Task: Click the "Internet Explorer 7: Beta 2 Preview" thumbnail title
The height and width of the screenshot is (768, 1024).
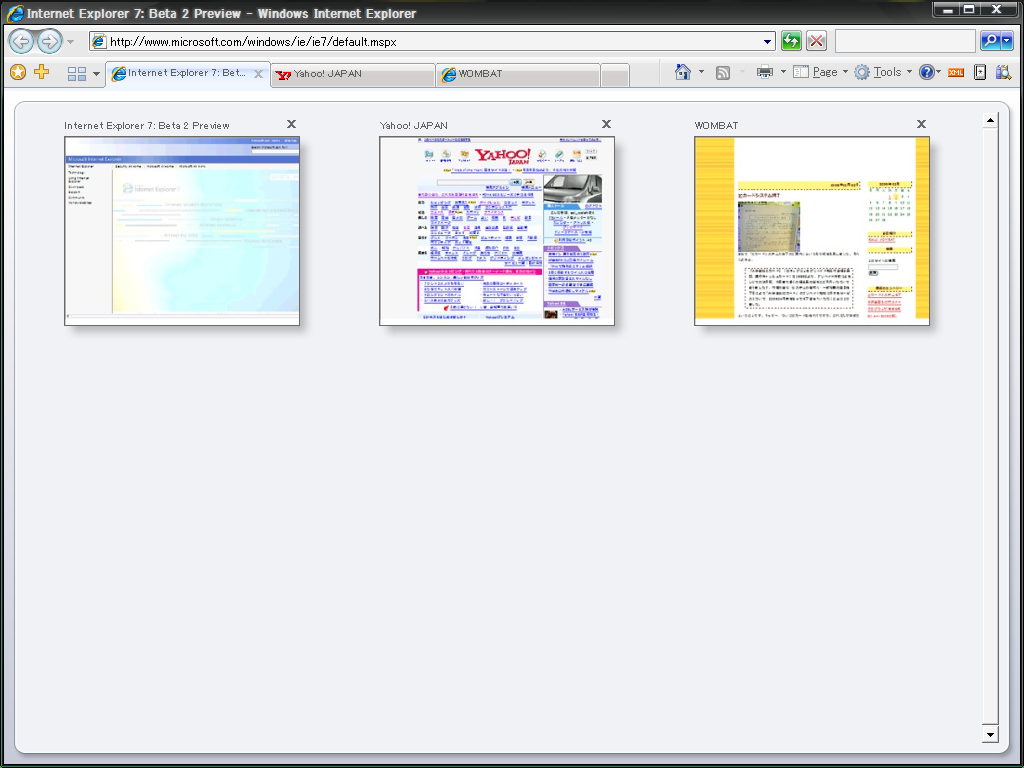Action: (147, 125)
